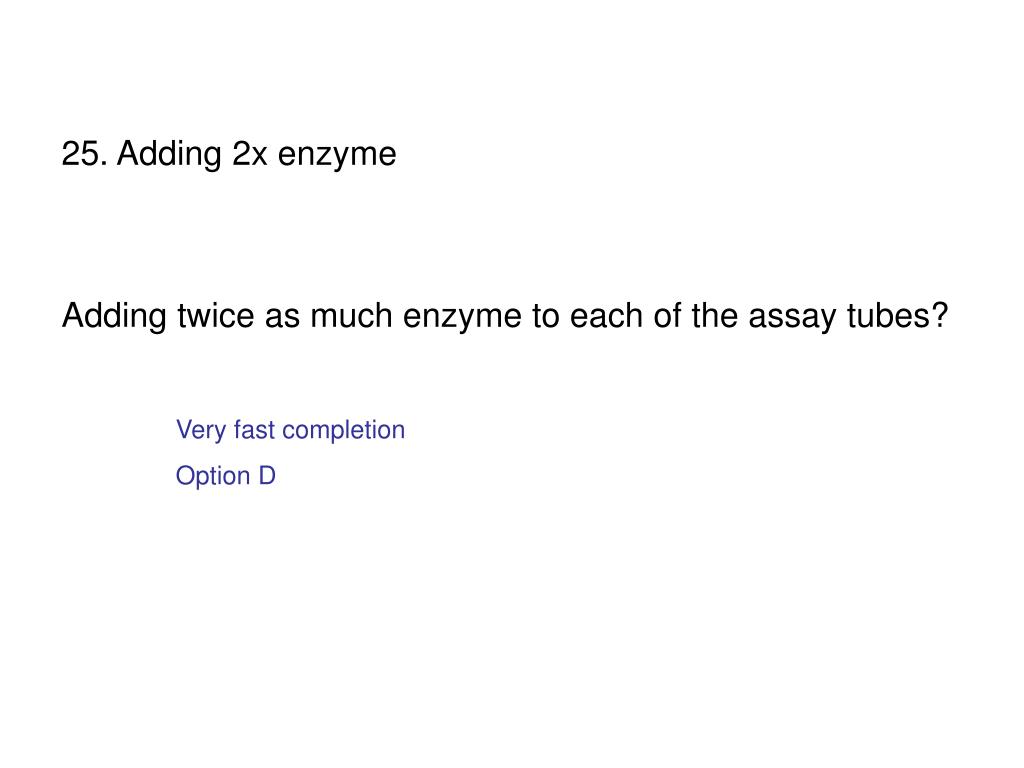Click the word 'each' in the question
This screenshot has height=768, width=1024.
pyautogui.click(x=607, y=315)
